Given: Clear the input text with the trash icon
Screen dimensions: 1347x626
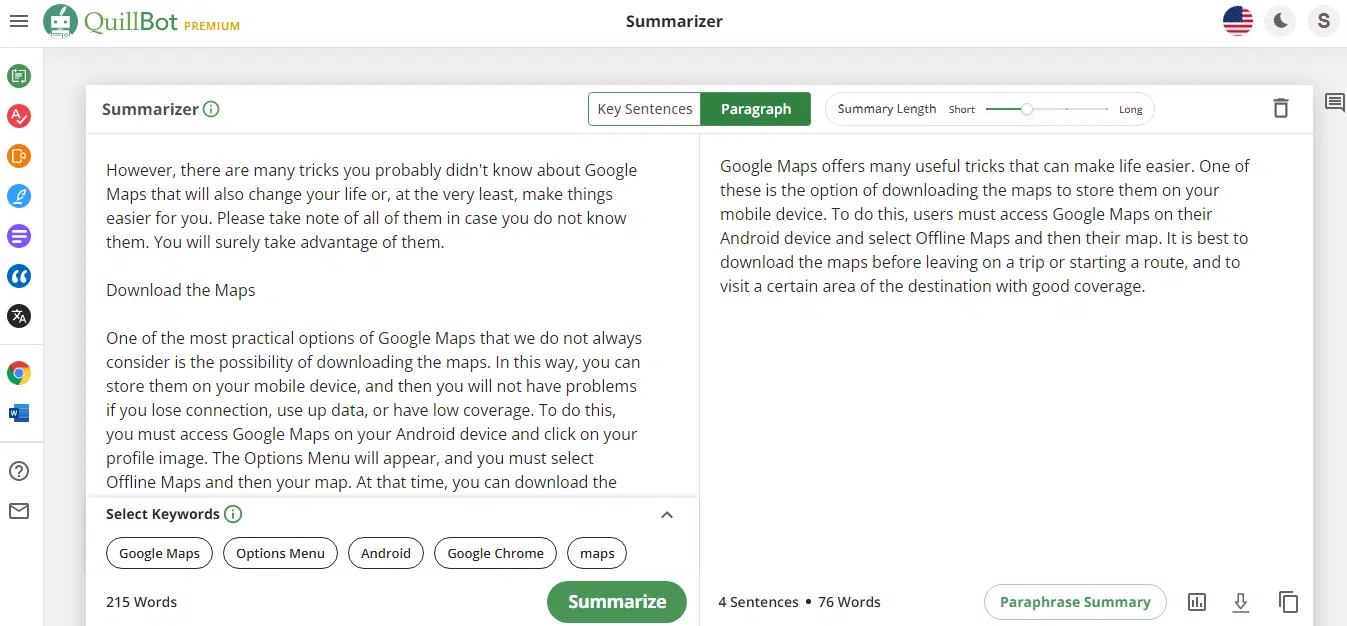Looking at the screenshot, I should [x=1280, y=108].
